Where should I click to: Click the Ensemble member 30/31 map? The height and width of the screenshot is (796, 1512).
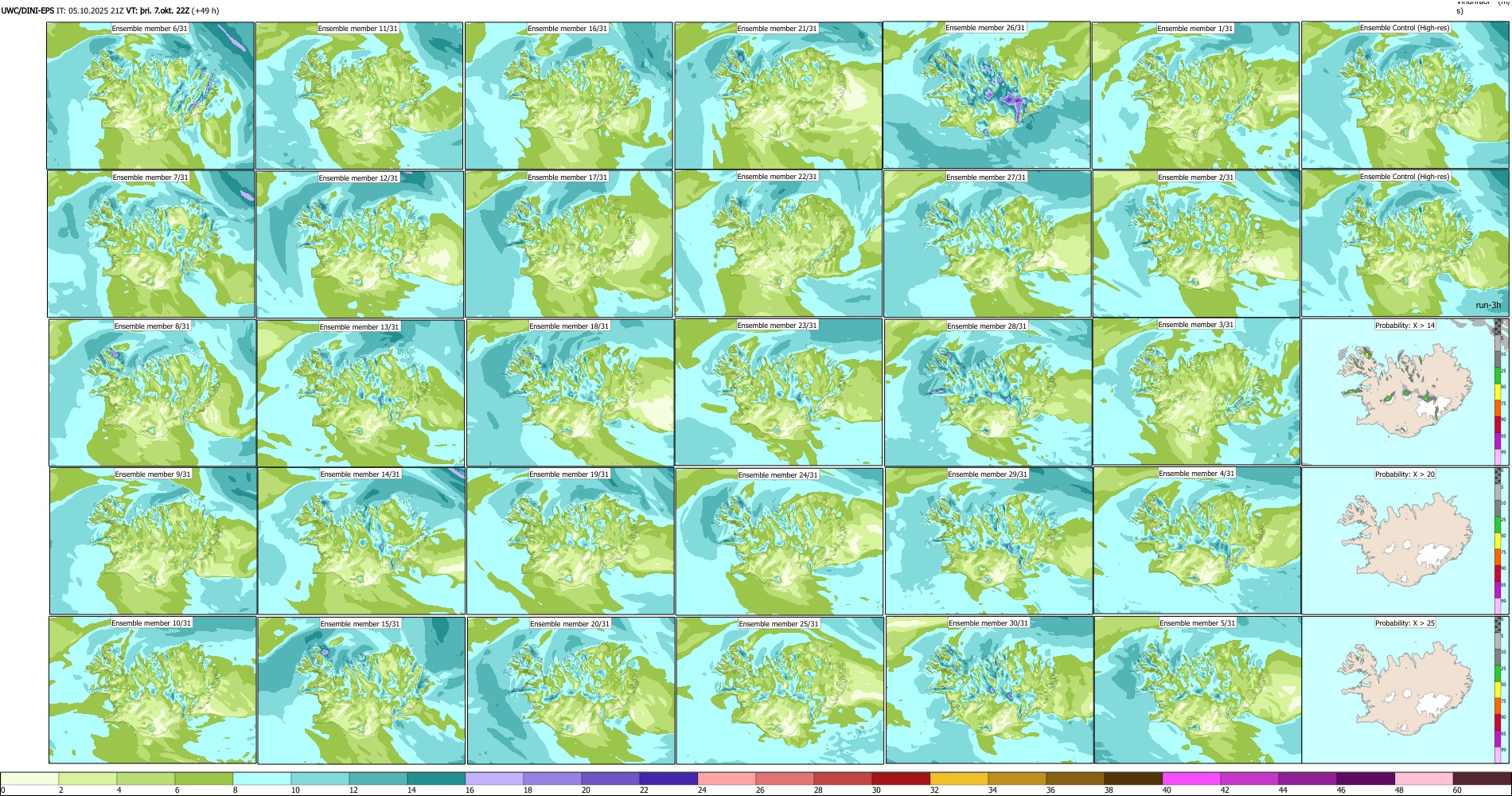pyautogui.click(x=990, y=690)
